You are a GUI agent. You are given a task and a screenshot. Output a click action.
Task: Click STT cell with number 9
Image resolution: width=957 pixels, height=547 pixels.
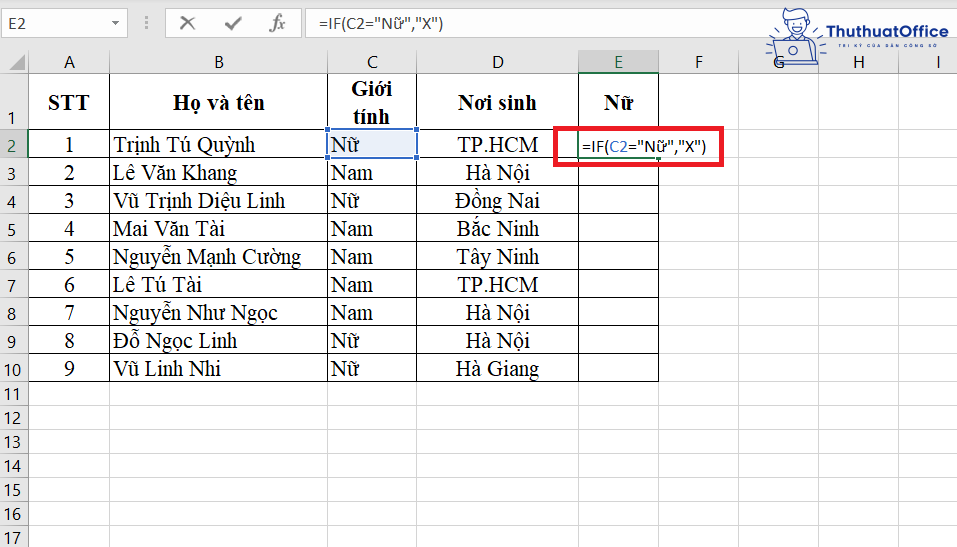[x=69, y=368]
